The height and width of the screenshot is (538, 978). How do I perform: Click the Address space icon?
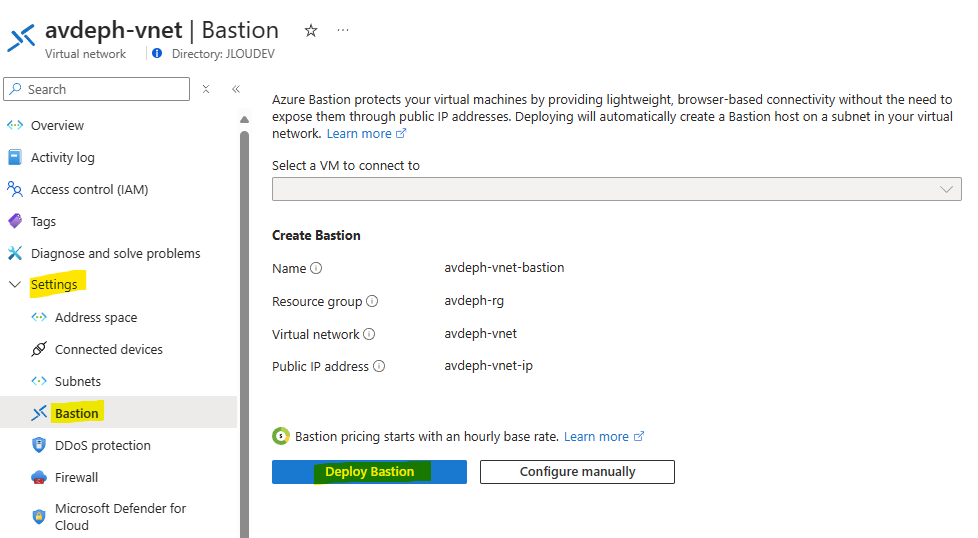(x=39, y=317)
